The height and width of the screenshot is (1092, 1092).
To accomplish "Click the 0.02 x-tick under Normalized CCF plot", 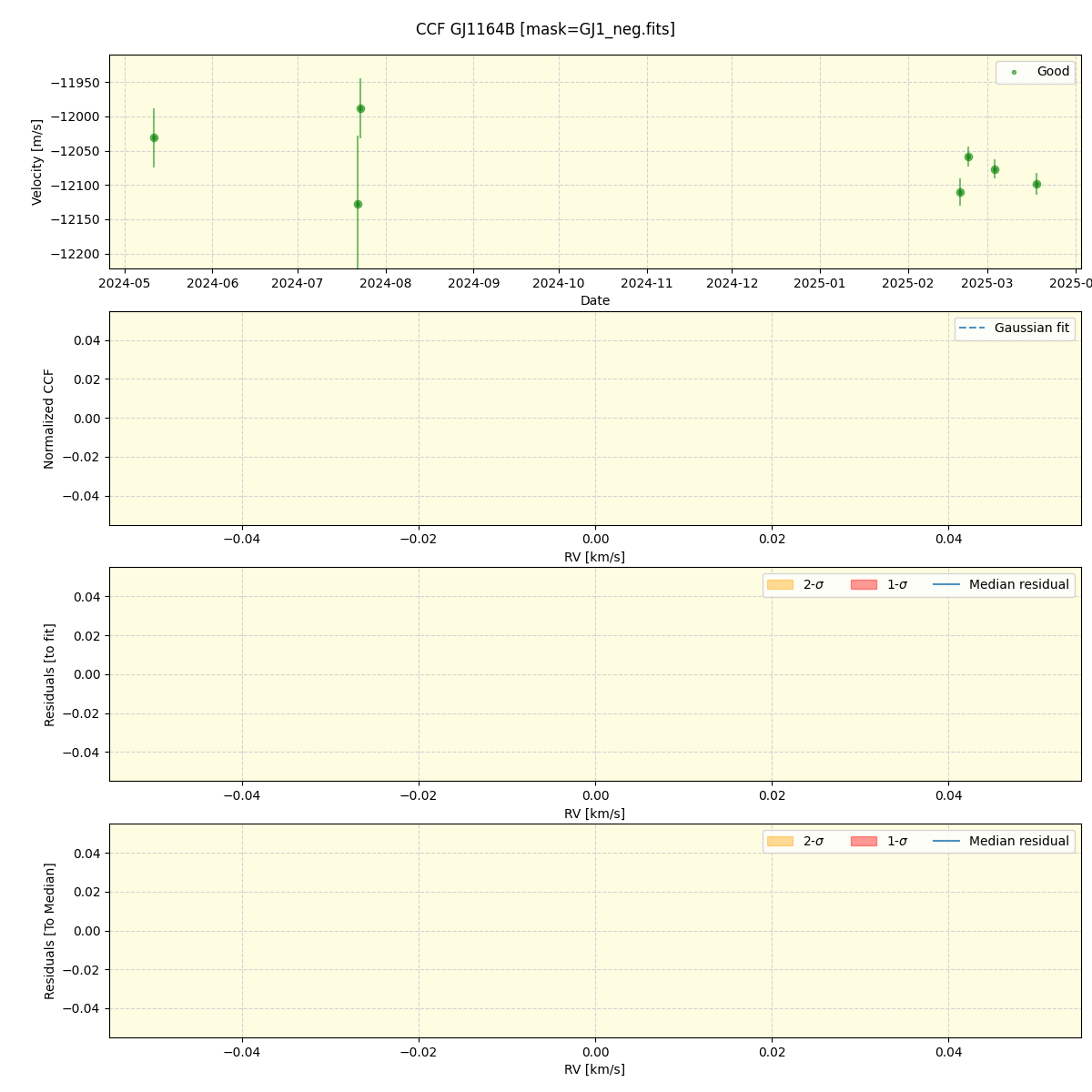I will (x=773, y=540).
